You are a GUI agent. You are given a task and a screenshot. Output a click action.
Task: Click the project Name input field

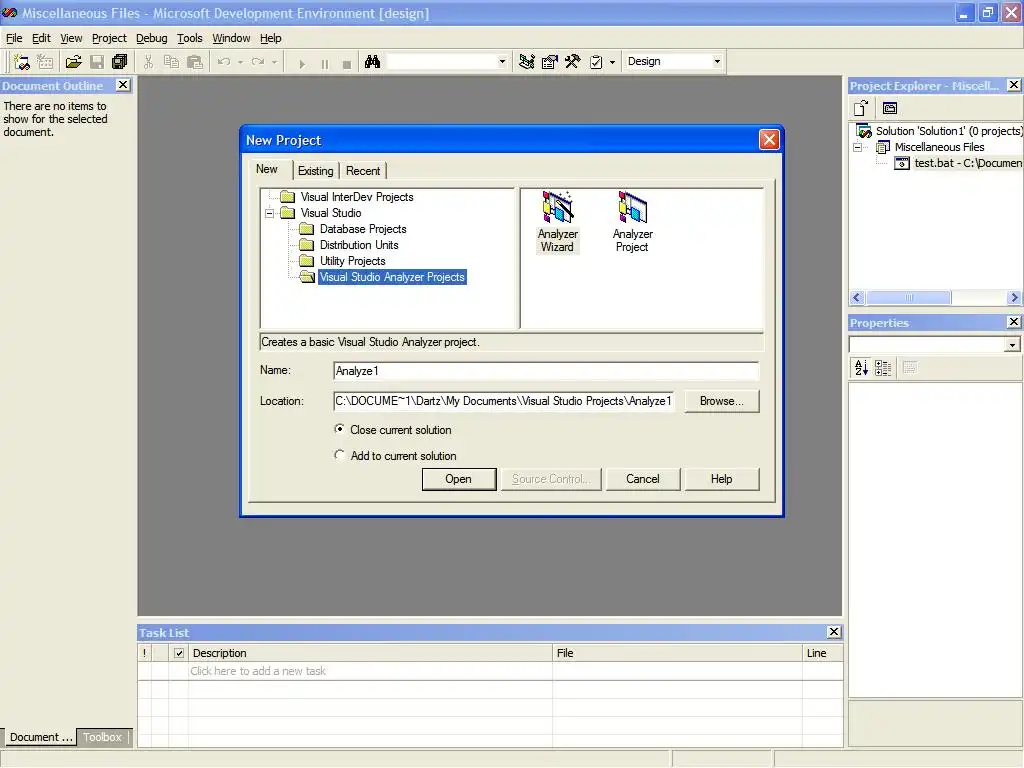tap(546, 371)
